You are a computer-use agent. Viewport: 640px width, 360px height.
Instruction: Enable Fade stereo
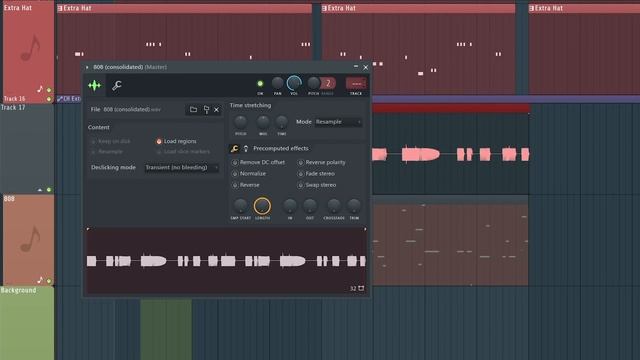point(316,173)
